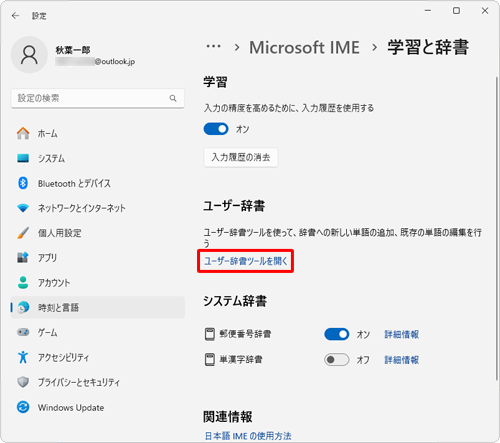Go to Microsoft IME breadcrumb
The image size is (500, 443).
304,47
